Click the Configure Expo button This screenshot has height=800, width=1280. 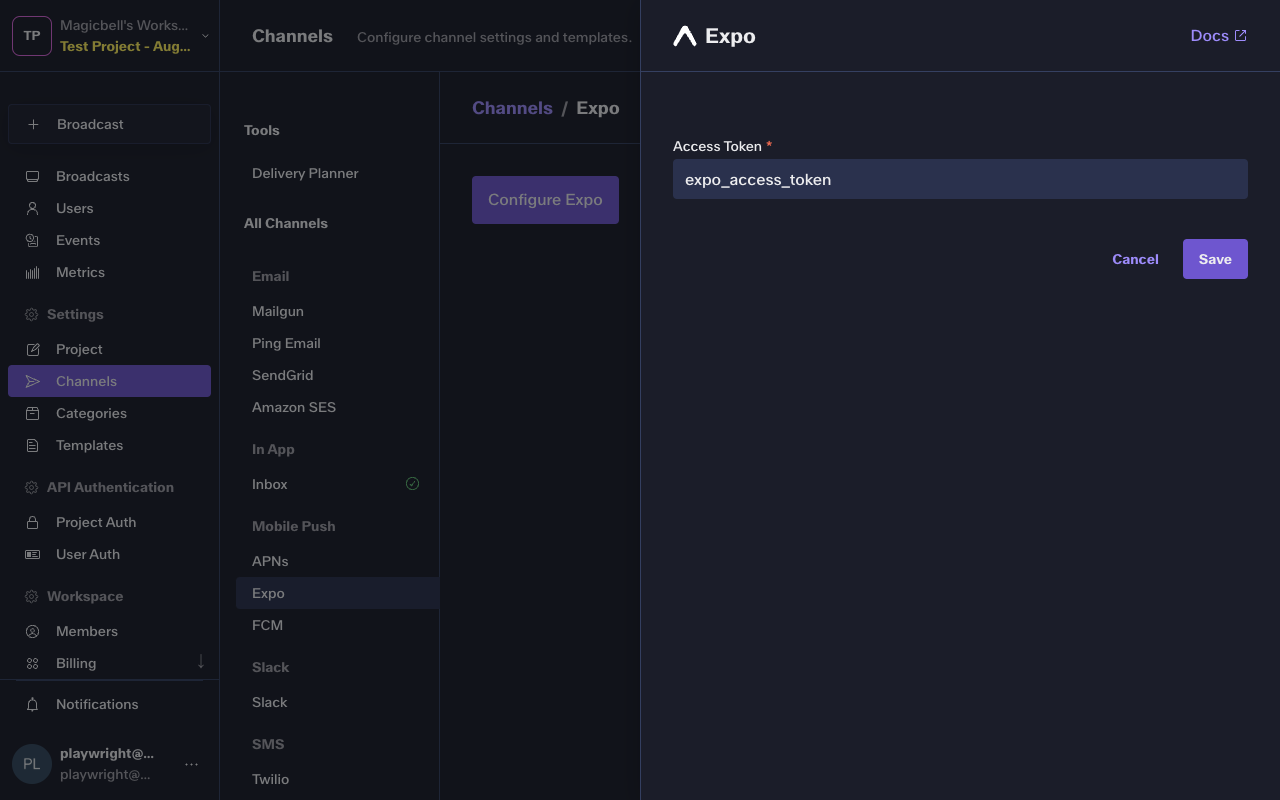[545, 200]
